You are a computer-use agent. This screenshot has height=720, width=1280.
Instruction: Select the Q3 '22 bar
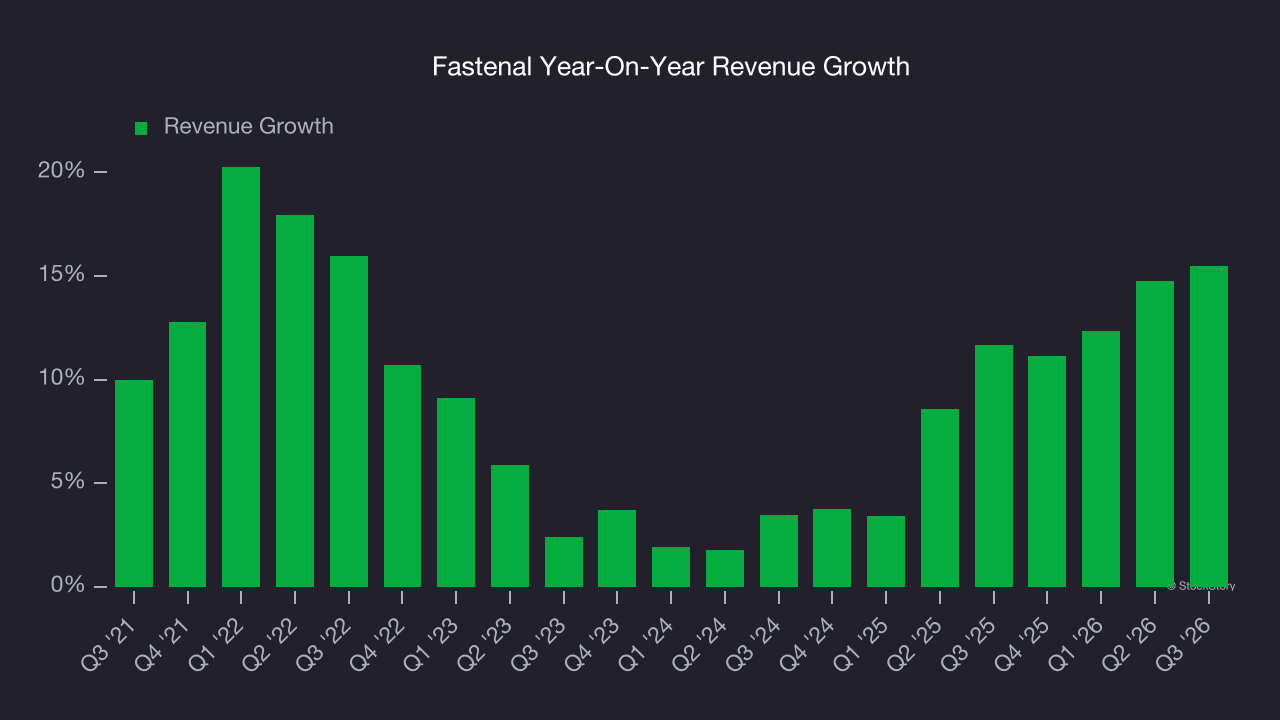[349, 421]
